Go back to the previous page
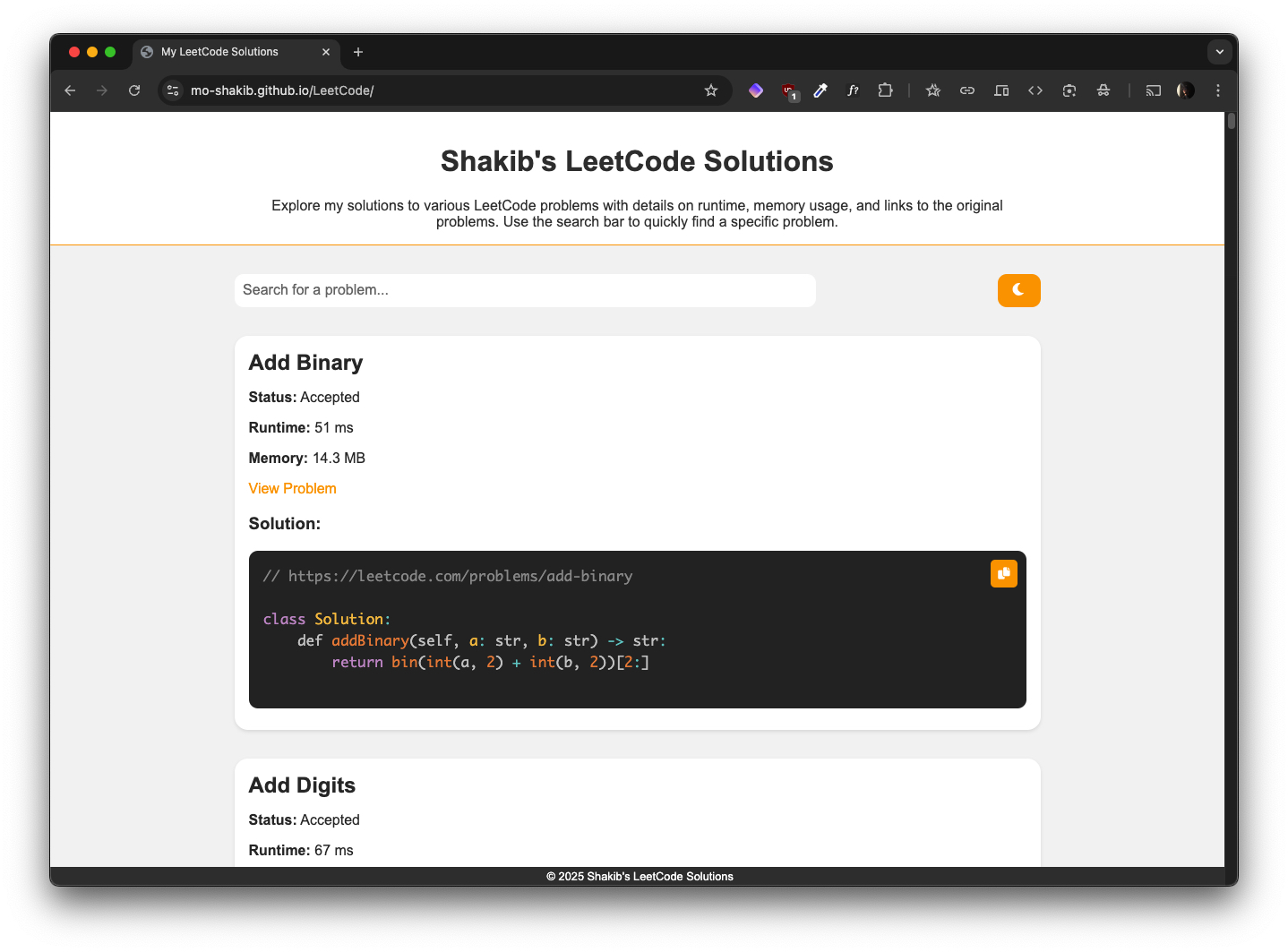1288x952 pixels. click(x=70, y=90)
